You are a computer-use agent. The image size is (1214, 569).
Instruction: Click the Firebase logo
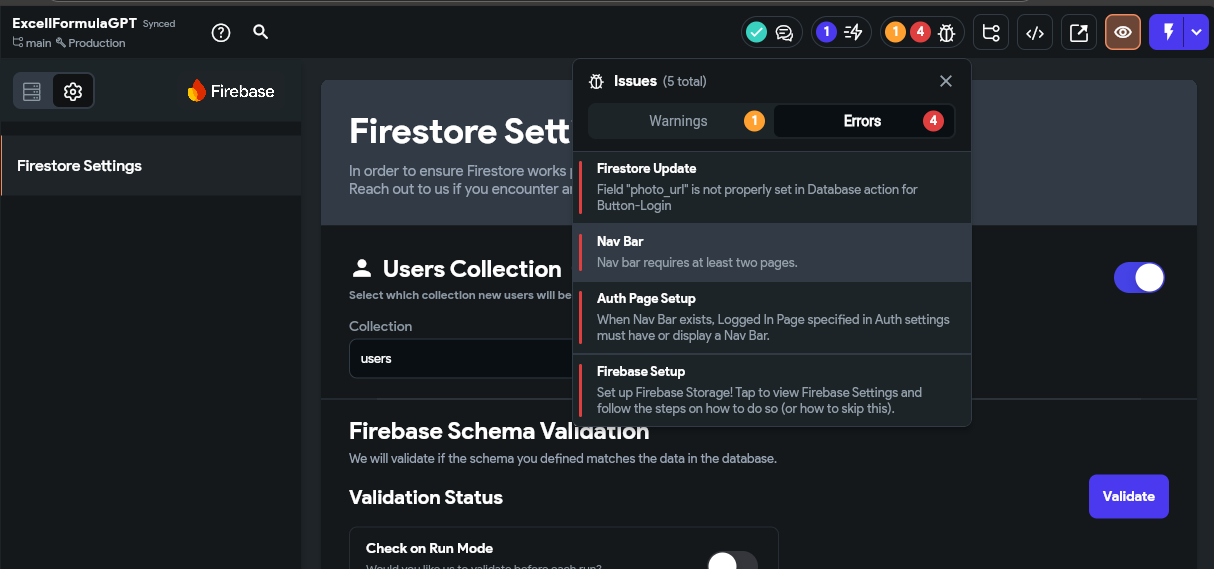pos(231,91)
